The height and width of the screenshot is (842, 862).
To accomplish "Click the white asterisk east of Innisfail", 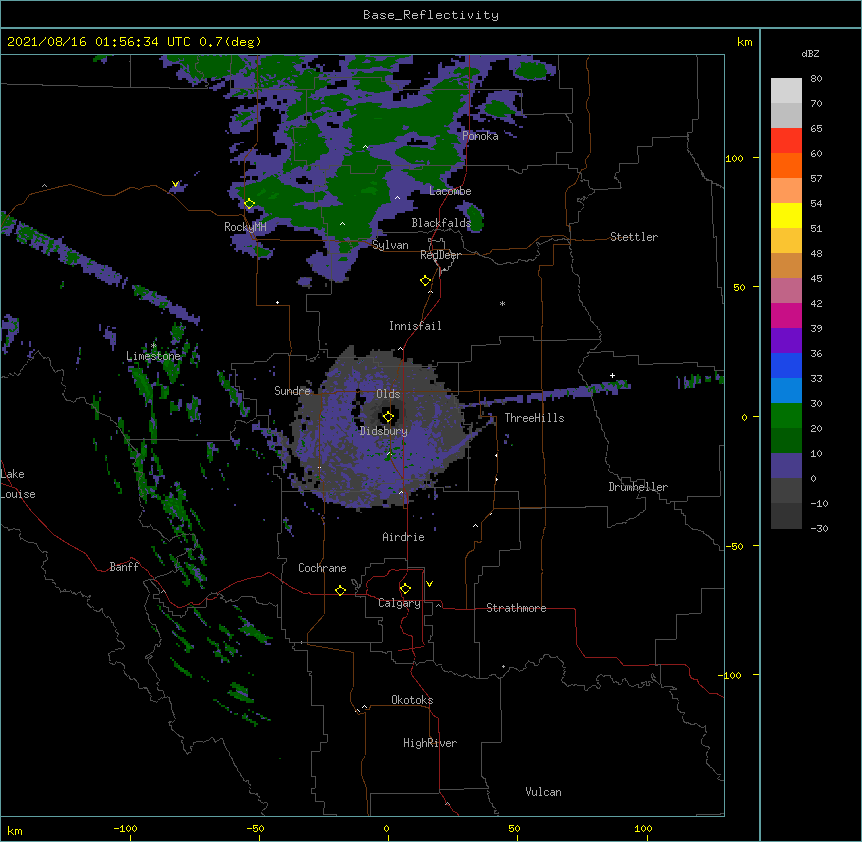I will [502, 303].
